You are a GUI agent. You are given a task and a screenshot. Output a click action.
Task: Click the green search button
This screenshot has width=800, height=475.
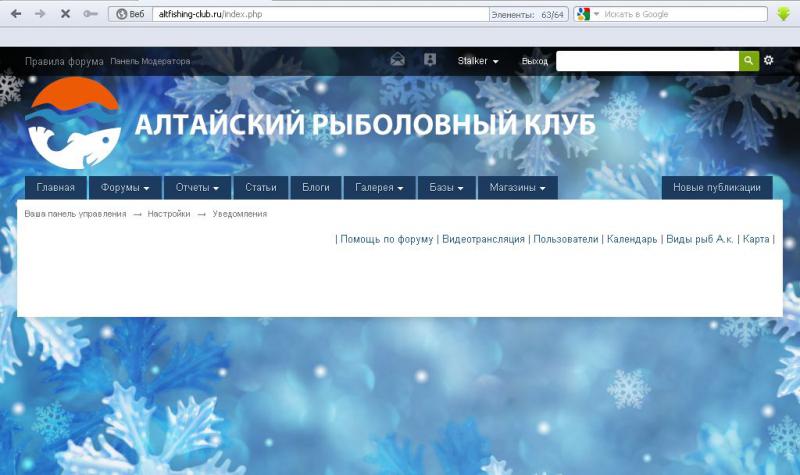coord(749,61)
